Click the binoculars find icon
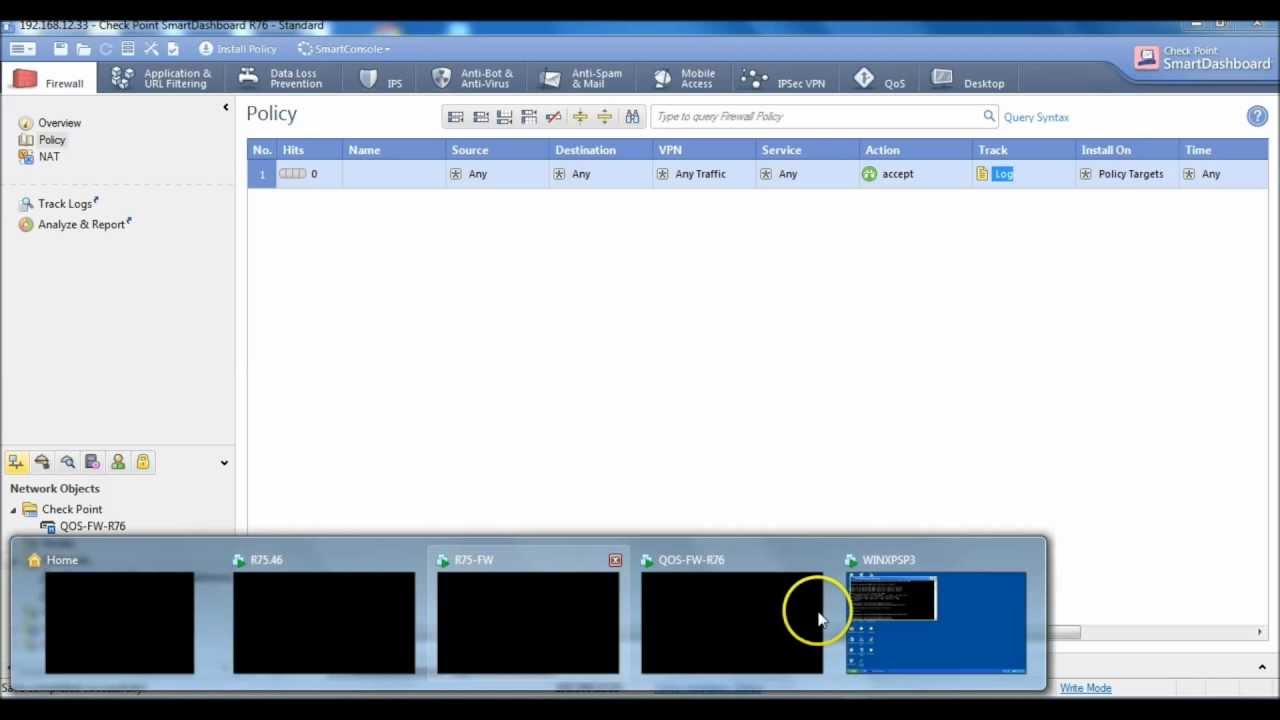The width and height of the screenshot is (1280, 720). coord(632,117)
